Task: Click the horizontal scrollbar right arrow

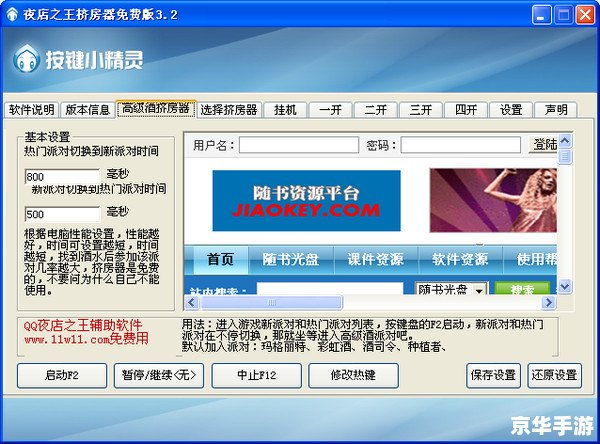Action: (549, 303)
